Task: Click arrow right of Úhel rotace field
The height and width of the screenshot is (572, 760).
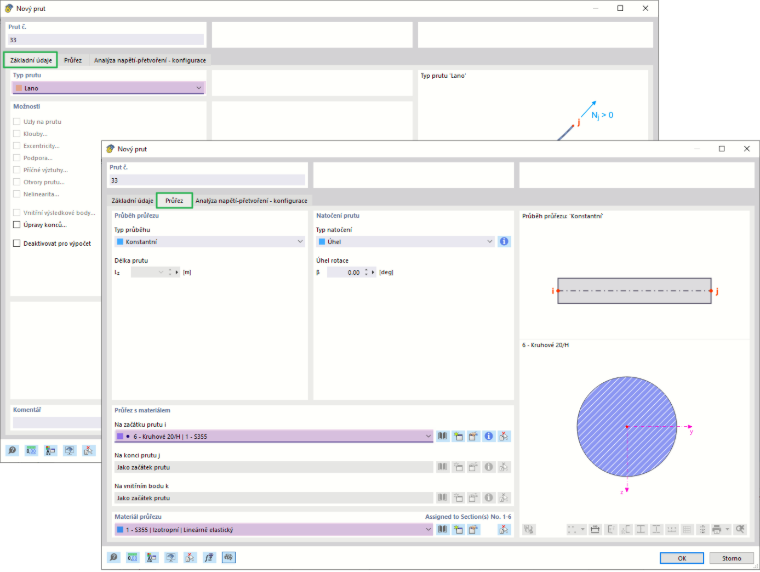Action: coord(373,272)
